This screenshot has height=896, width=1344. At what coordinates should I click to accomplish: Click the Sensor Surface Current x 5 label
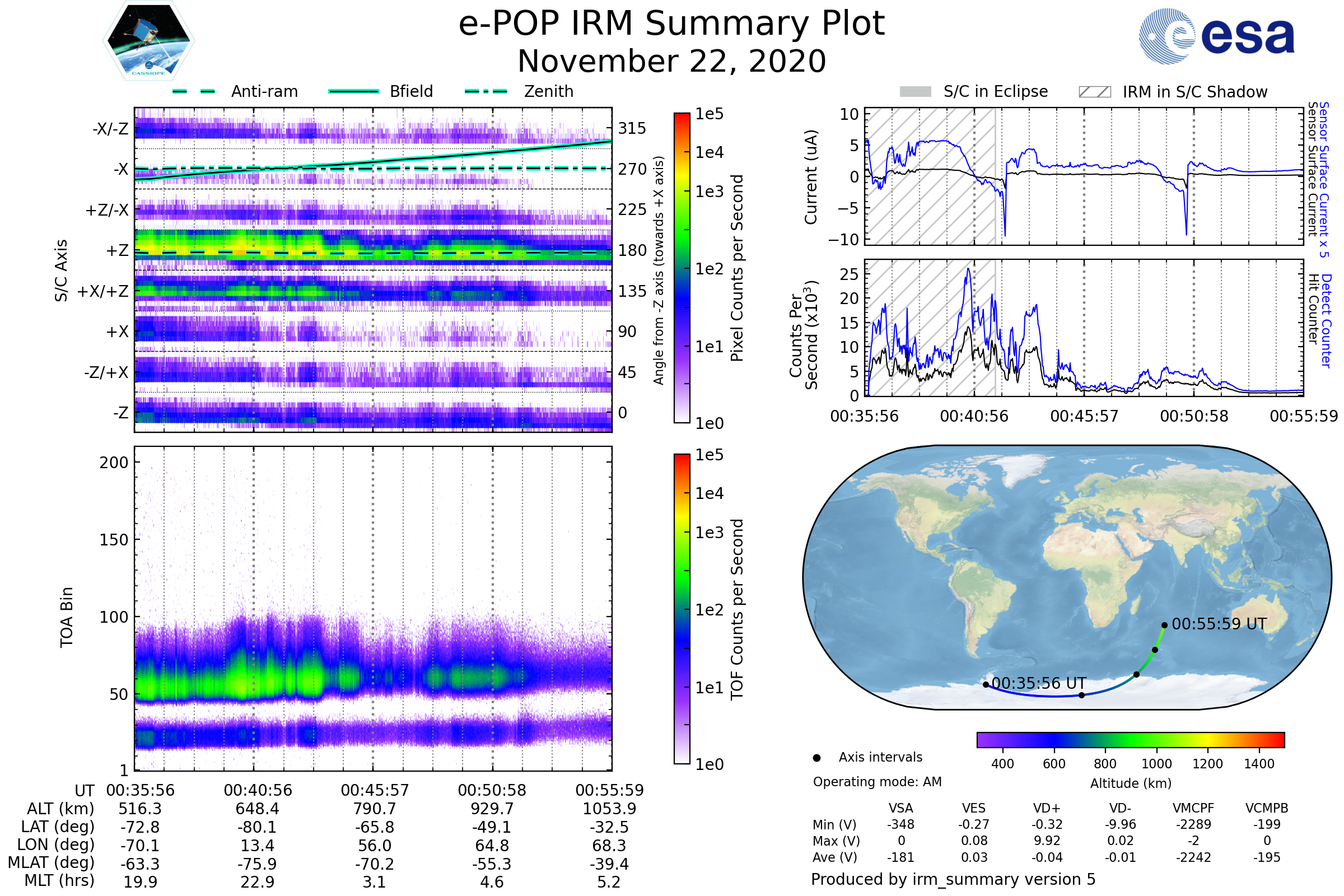tap(1324, 179)
